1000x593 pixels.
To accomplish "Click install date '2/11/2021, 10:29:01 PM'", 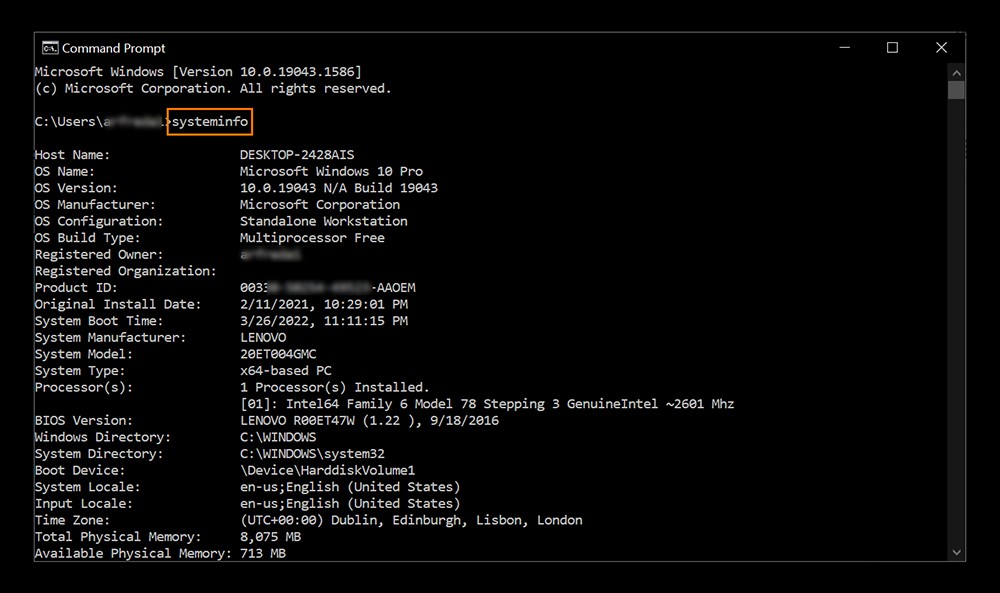I will 323,304.
